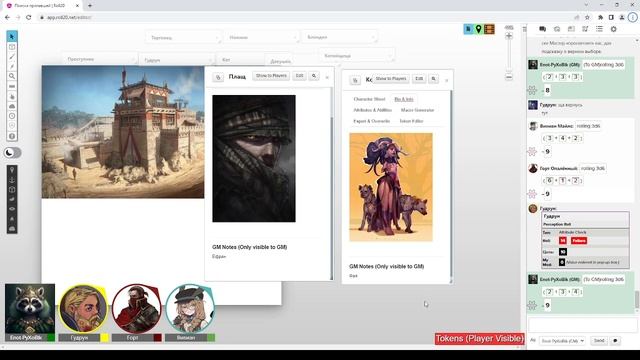Screen dimensions: 640x360
Task: Click magnifier button in Плащ dialog
Action: pyautogui.click(x=314, y=76)
